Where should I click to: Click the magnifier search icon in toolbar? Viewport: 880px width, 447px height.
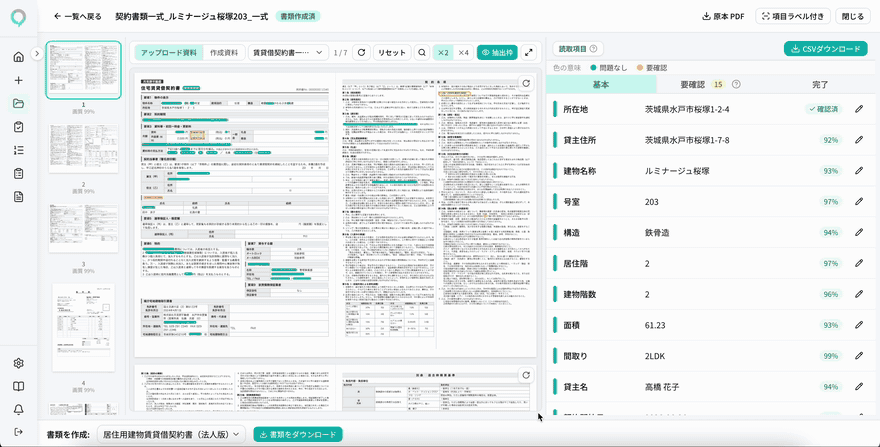(422, 52)
